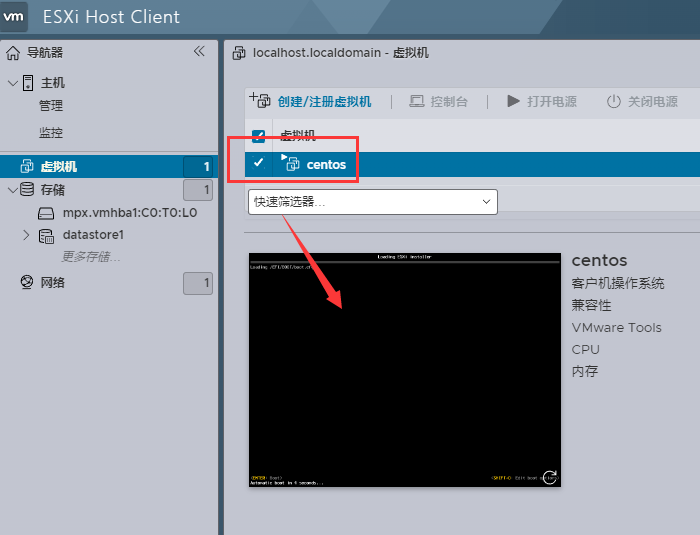Screen dimensions: 700x535
Task: Click the 控制台 console monitor icon
Action: [x=417, y=101]
